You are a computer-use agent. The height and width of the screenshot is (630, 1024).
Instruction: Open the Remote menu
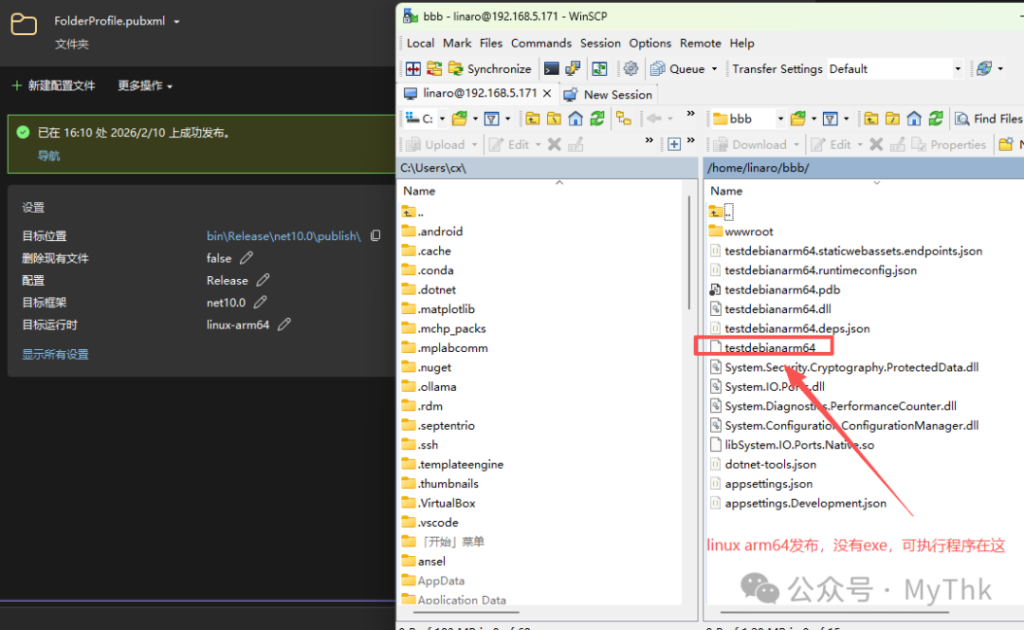pos(700,43)
